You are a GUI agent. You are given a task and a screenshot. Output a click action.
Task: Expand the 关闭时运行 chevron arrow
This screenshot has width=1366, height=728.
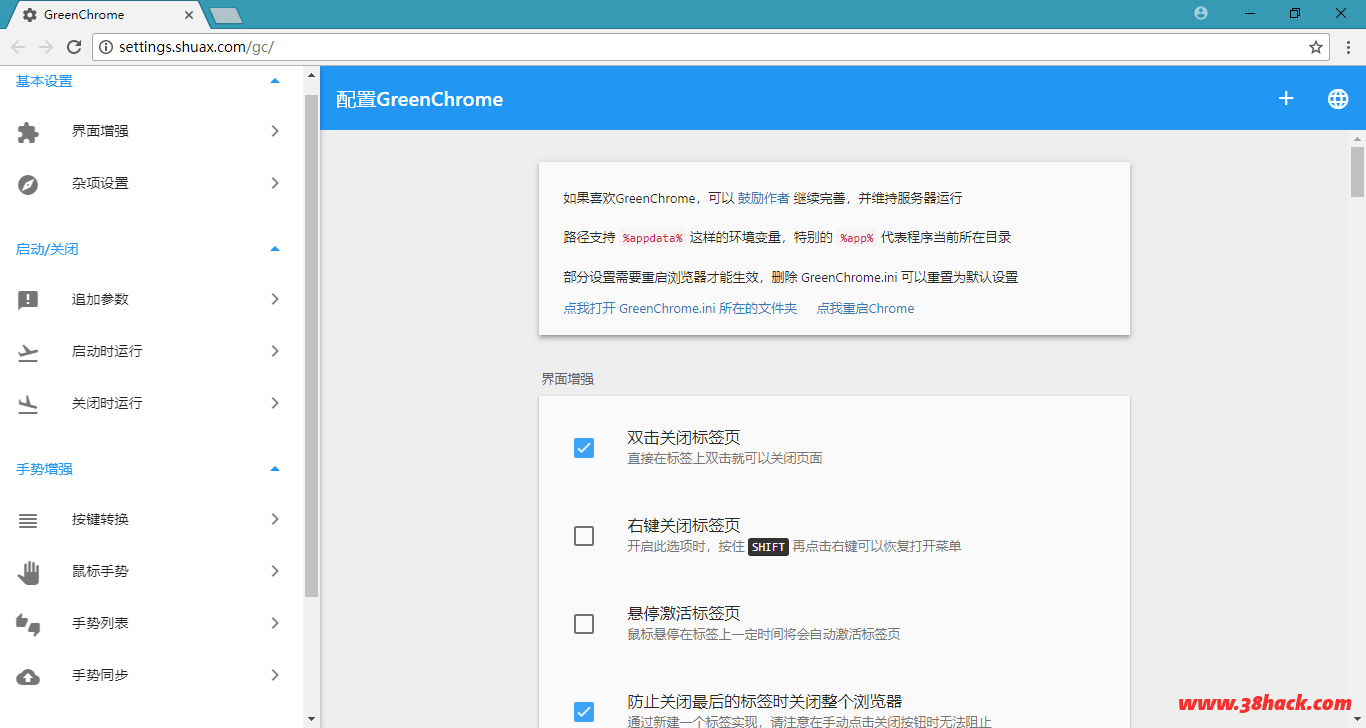click(x=275, y=403)
